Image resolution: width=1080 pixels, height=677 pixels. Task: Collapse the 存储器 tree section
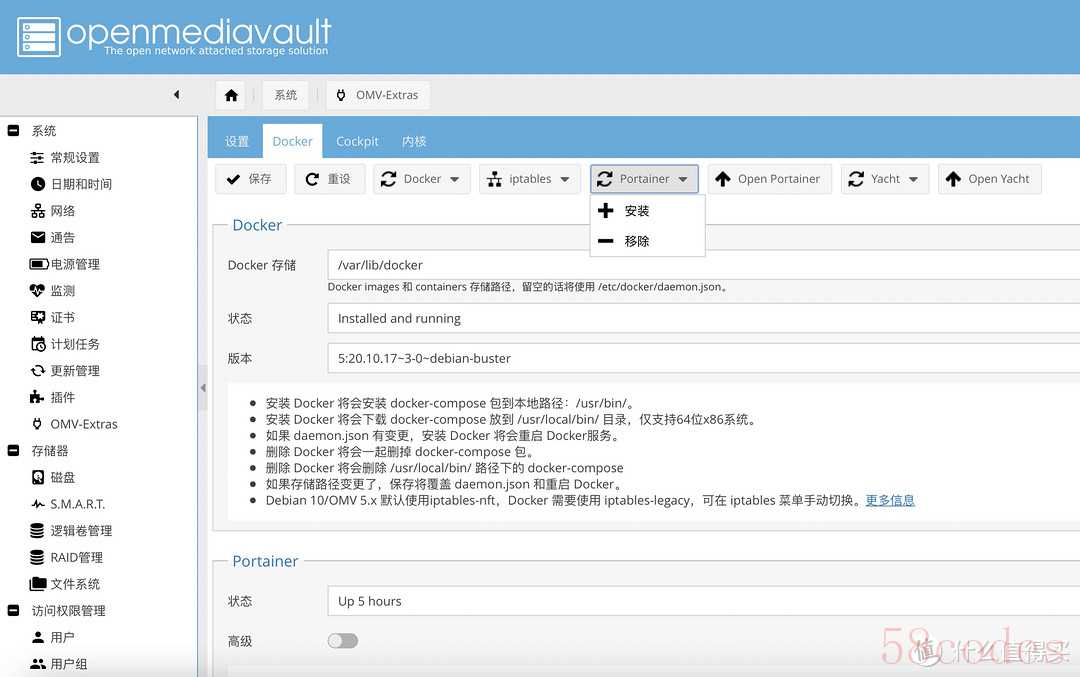coord(13,450)
